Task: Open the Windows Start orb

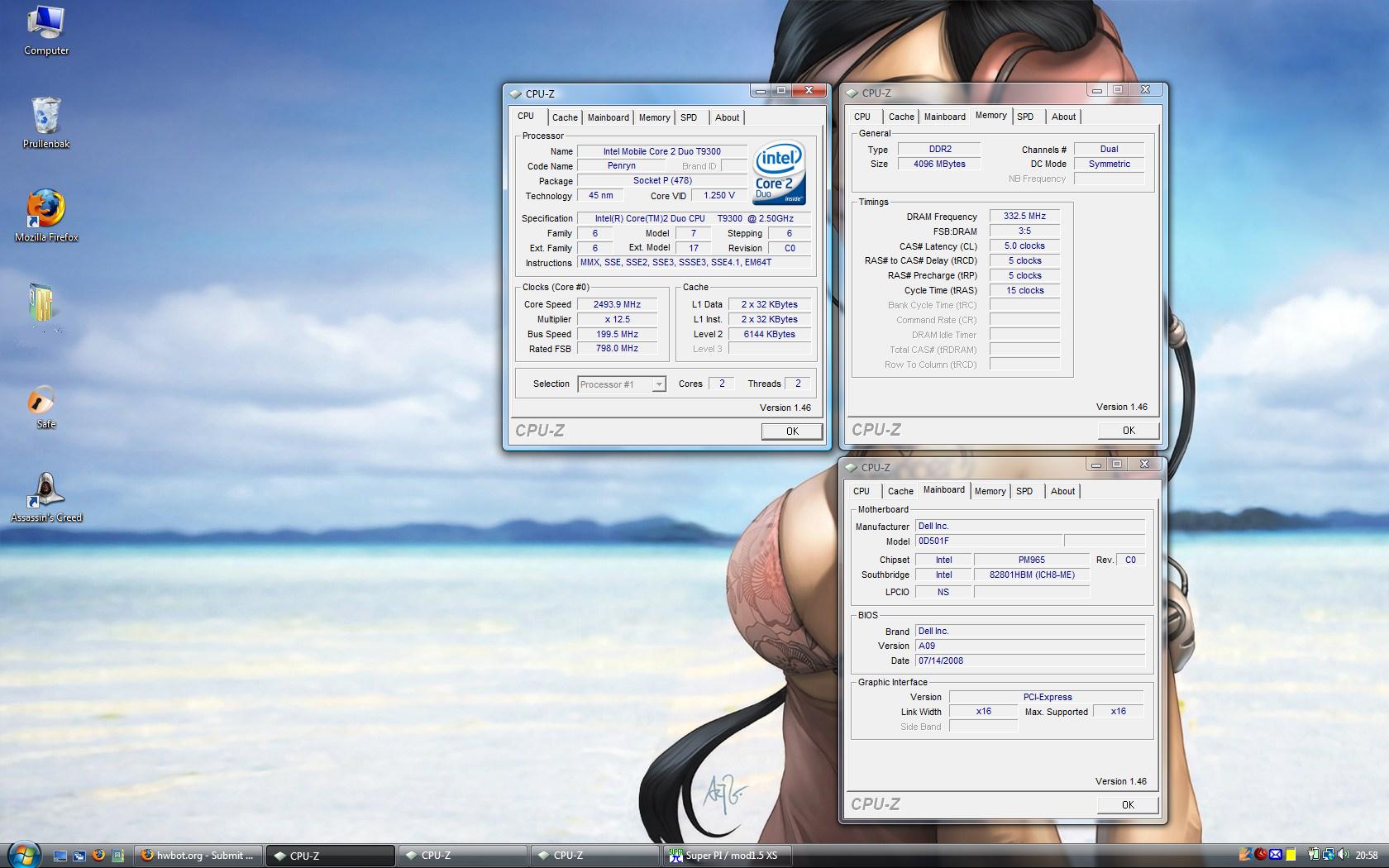Action: point(23,854)
